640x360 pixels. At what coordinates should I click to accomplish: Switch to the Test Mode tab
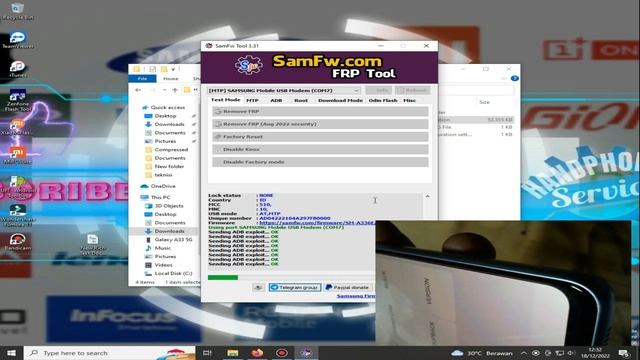point(225,100)
